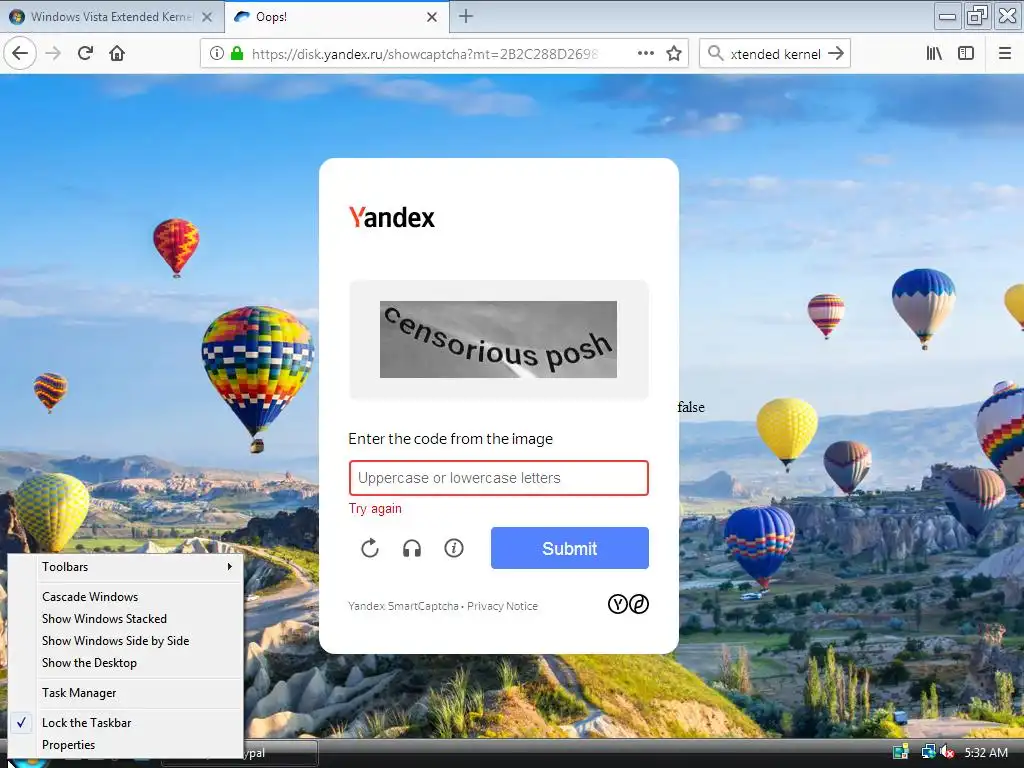Select Show the Desktop
1024x768 pixels.
point(125,663)
